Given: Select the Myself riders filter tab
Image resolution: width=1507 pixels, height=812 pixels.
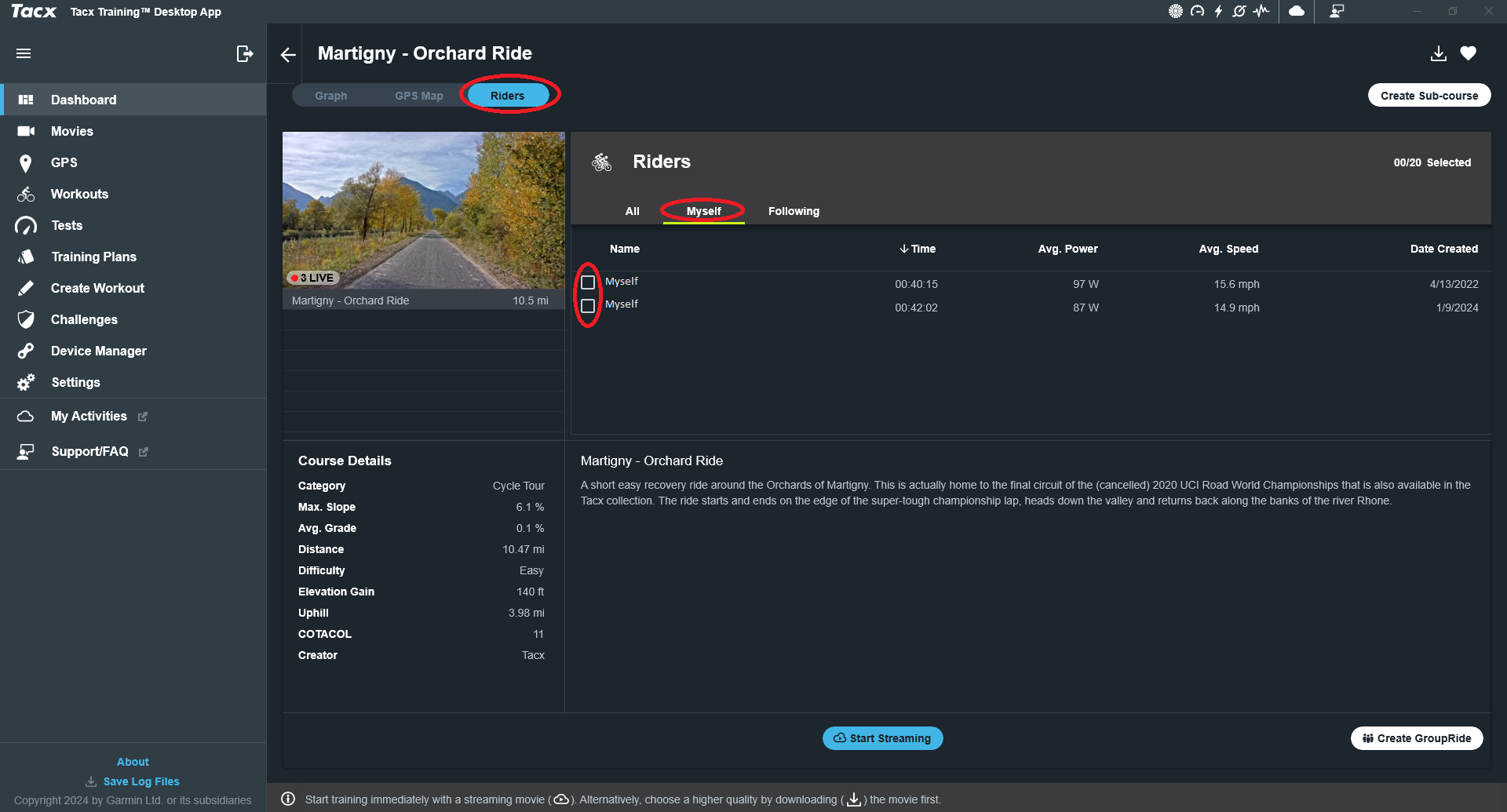Looking at the screenshot, I should (x=704, y=211).
